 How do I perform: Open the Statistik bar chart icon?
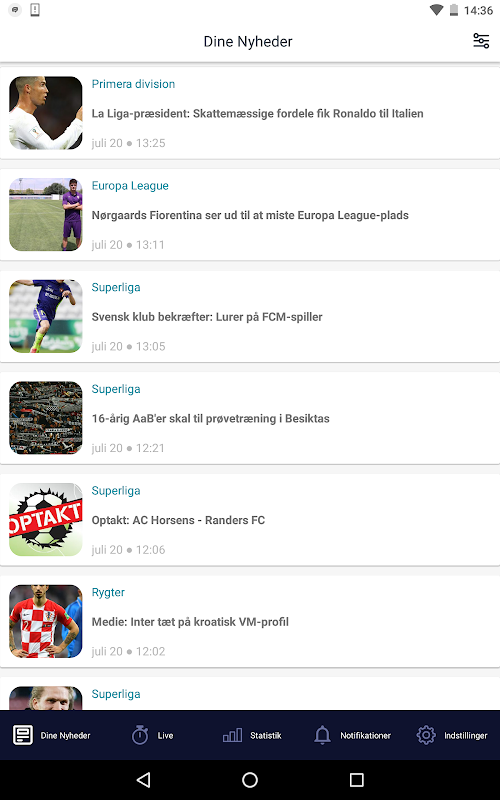232,735
